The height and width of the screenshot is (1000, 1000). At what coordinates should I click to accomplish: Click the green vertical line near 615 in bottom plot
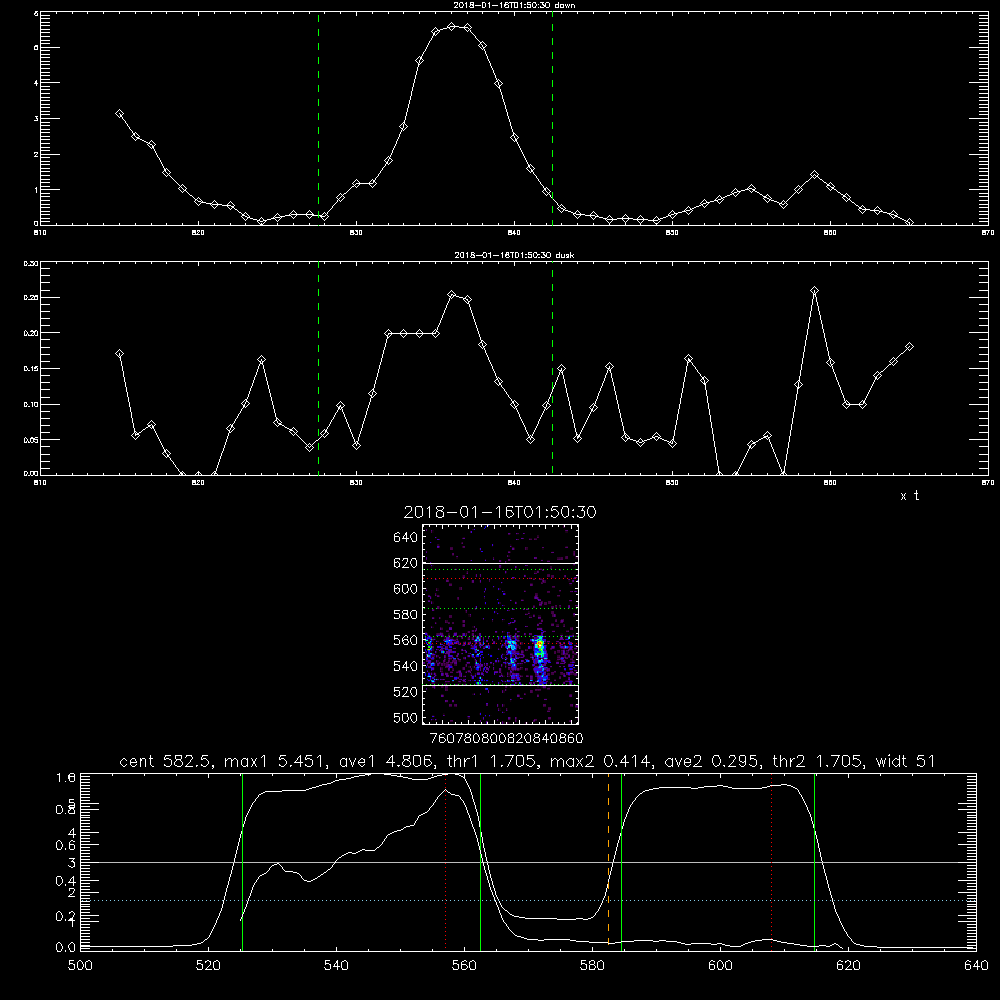(x=814, y=861)
